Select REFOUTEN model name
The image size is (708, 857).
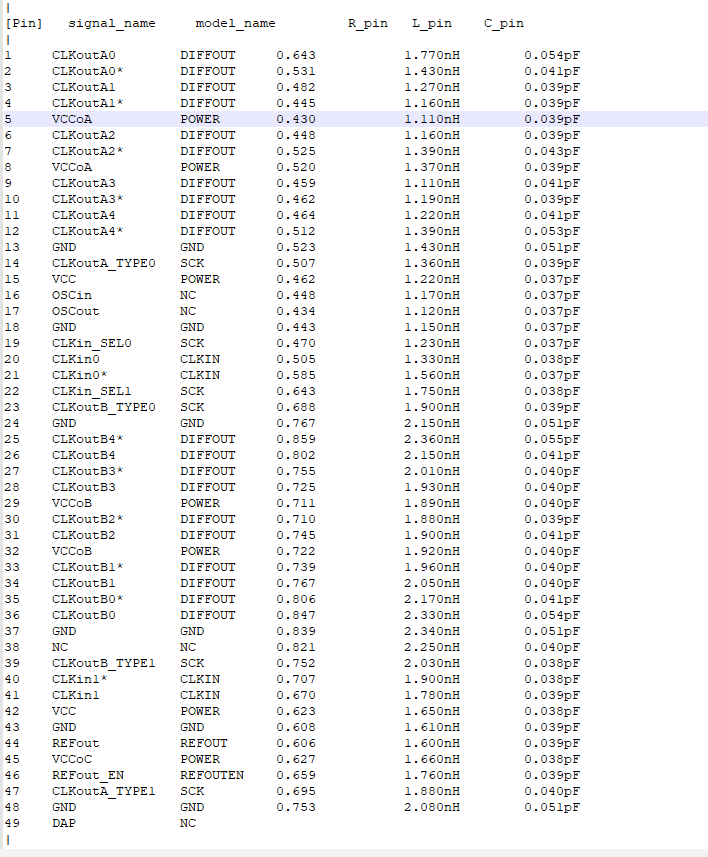click(x=212, y=775)
